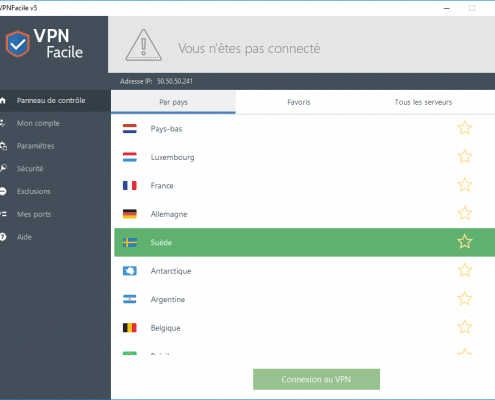Select the Pays-bas country name
Viewport: 495px width, 400px height.
[x=166, y=129]
